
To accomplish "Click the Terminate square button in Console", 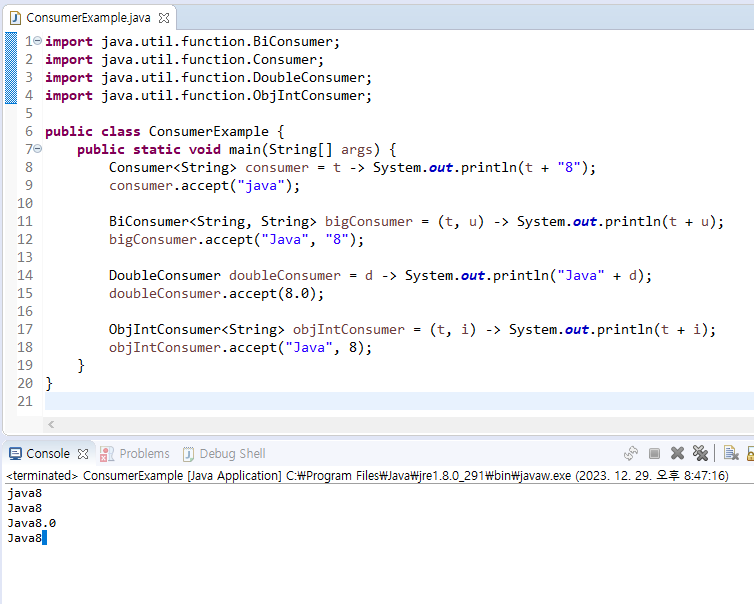I will tap(654, 453).
